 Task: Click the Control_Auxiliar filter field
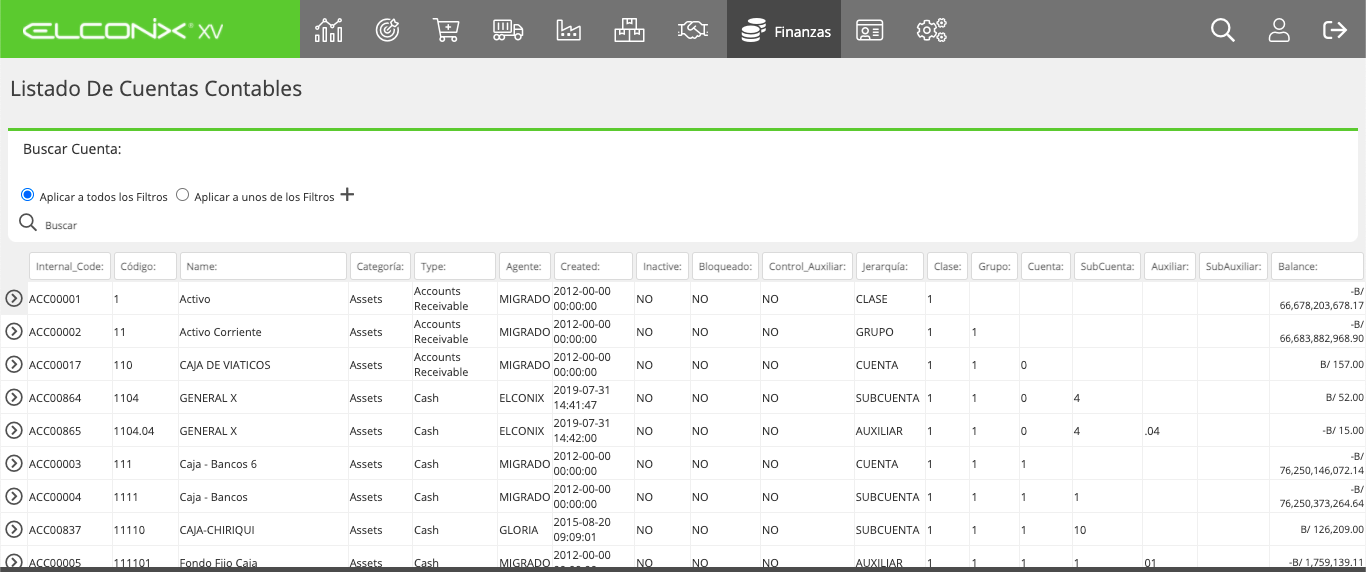807,266
